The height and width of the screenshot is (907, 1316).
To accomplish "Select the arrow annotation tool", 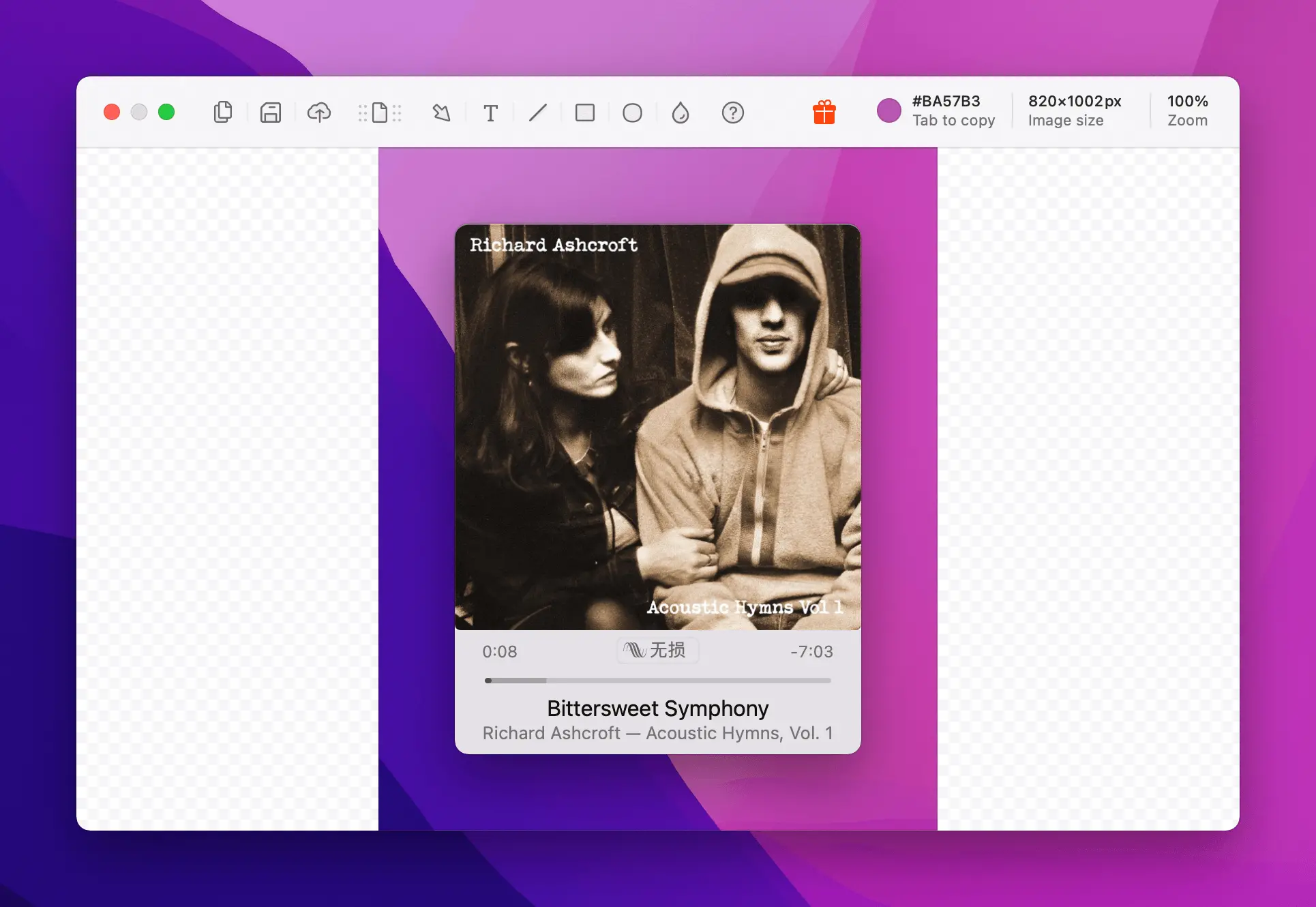I will (x=442, y=113).
